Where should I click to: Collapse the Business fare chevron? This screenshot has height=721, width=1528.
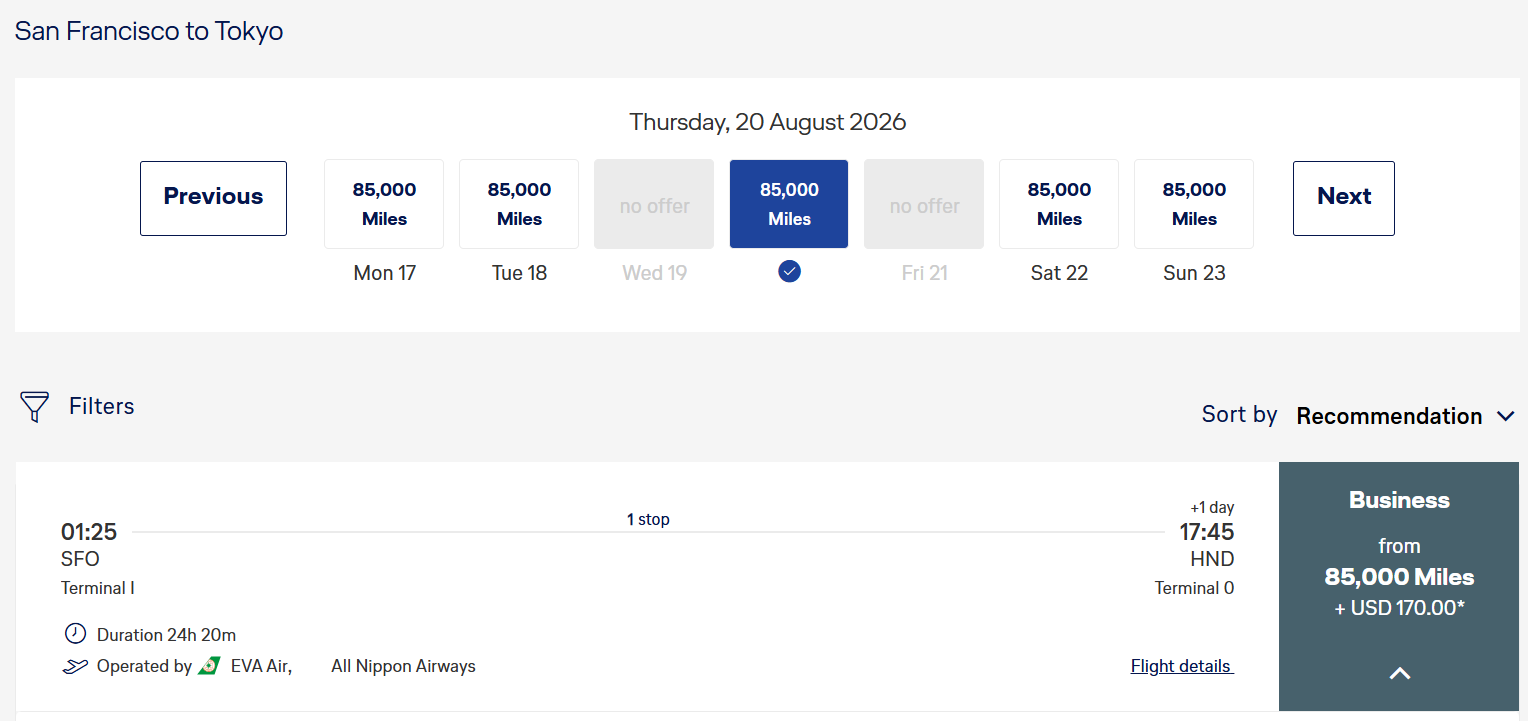1399,673
